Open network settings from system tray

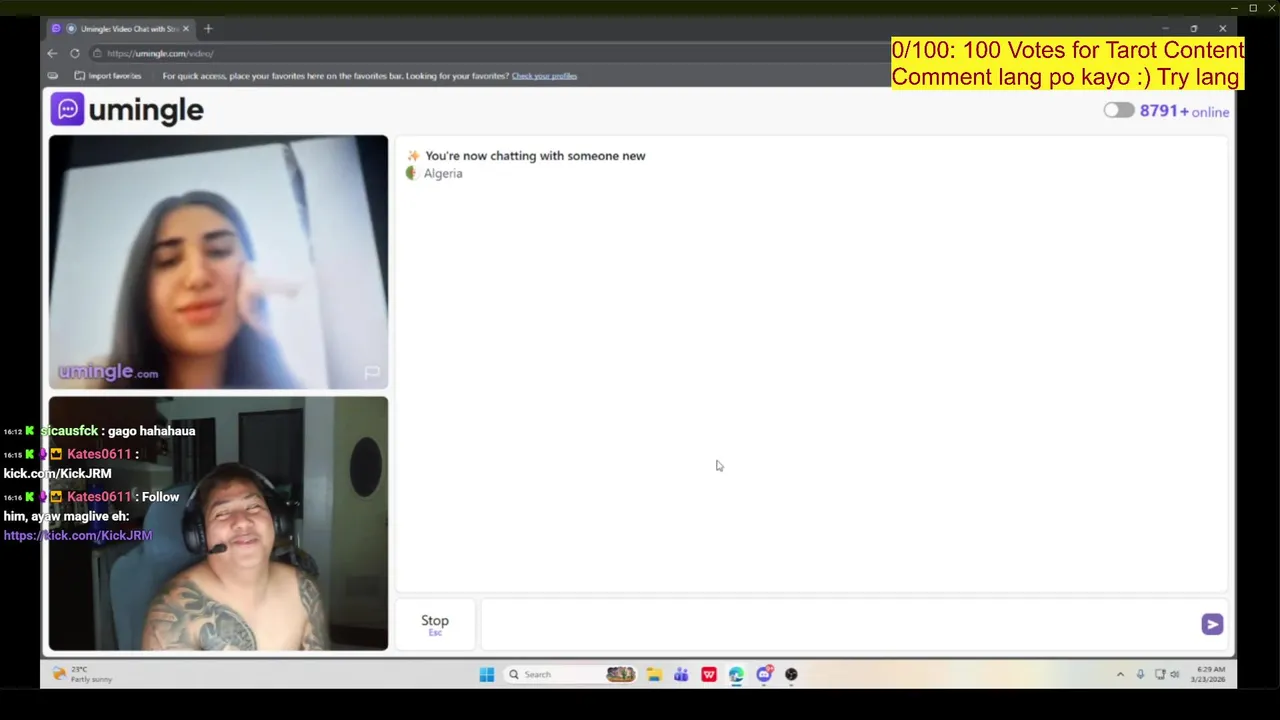(x=1160, y=675)
